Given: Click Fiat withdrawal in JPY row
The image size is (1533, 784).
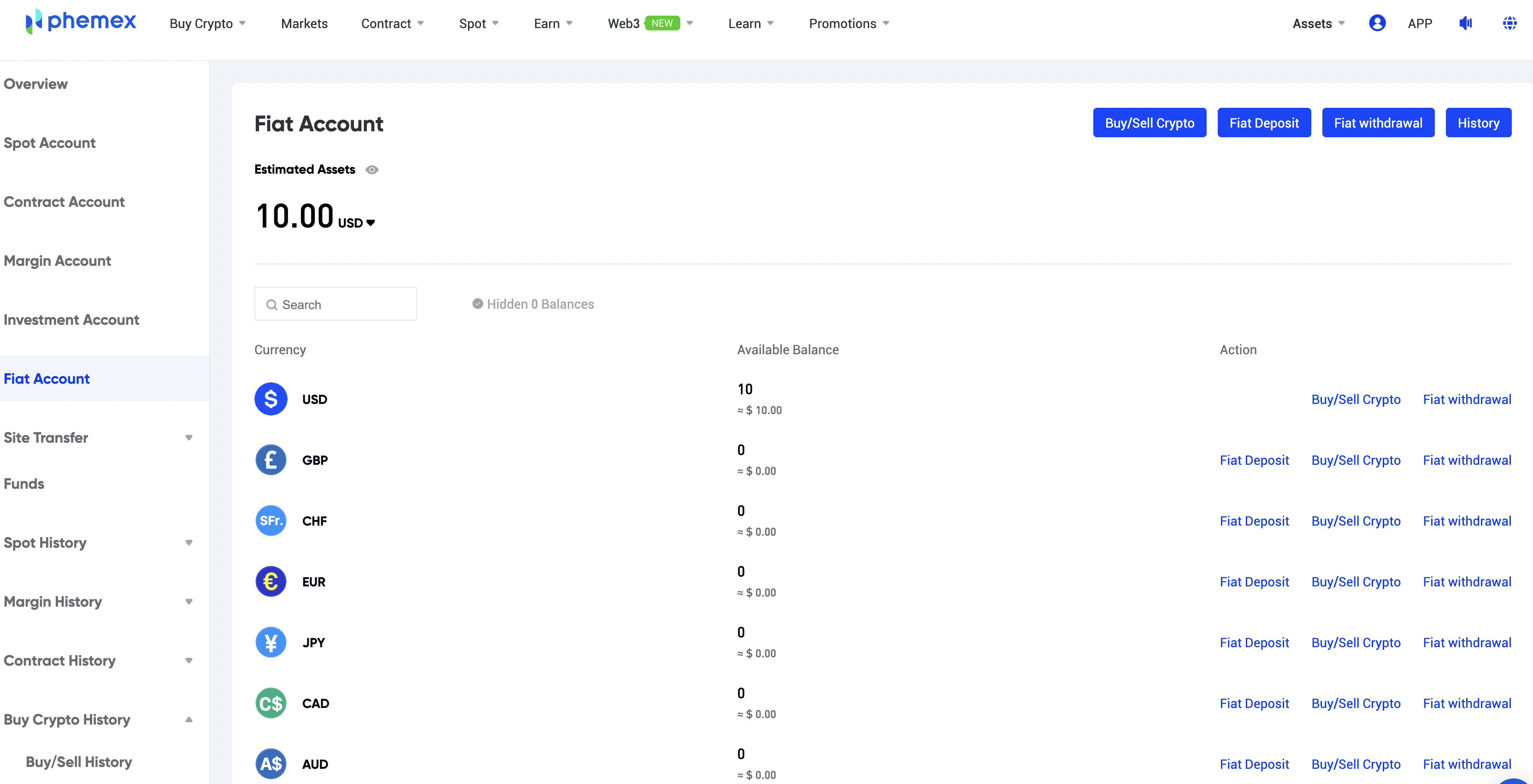Looking at the screenshot, I should [1467, 643].
